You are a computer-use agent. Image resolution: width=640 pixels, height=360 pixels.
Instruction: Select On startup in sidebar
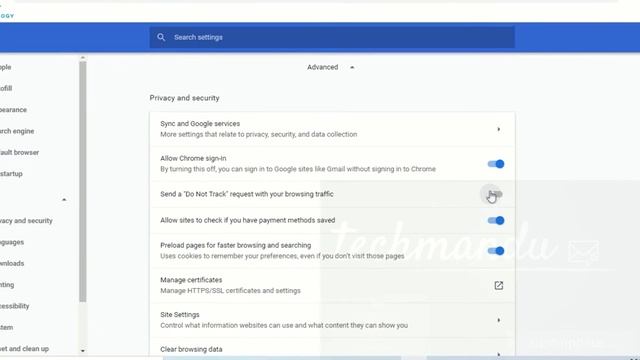click(x=11, y=173)
